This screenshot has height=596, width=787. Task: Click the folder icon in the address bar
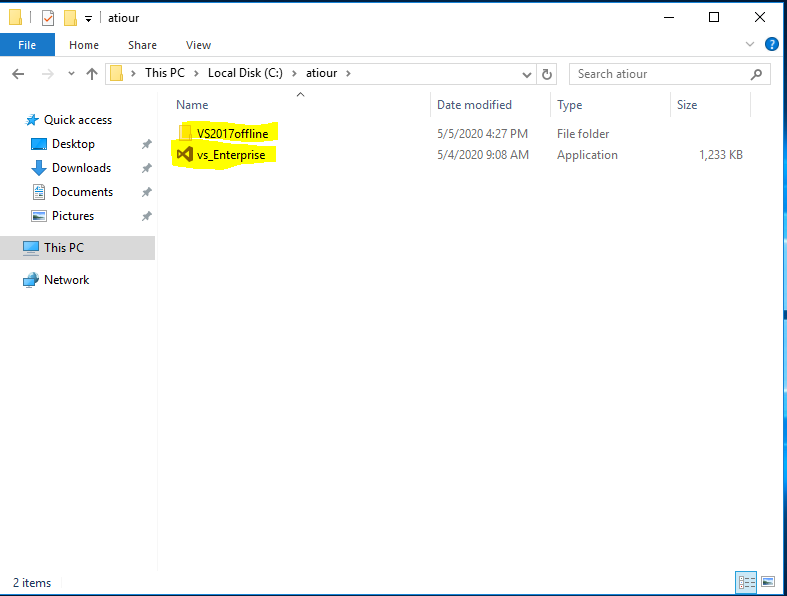116,73
